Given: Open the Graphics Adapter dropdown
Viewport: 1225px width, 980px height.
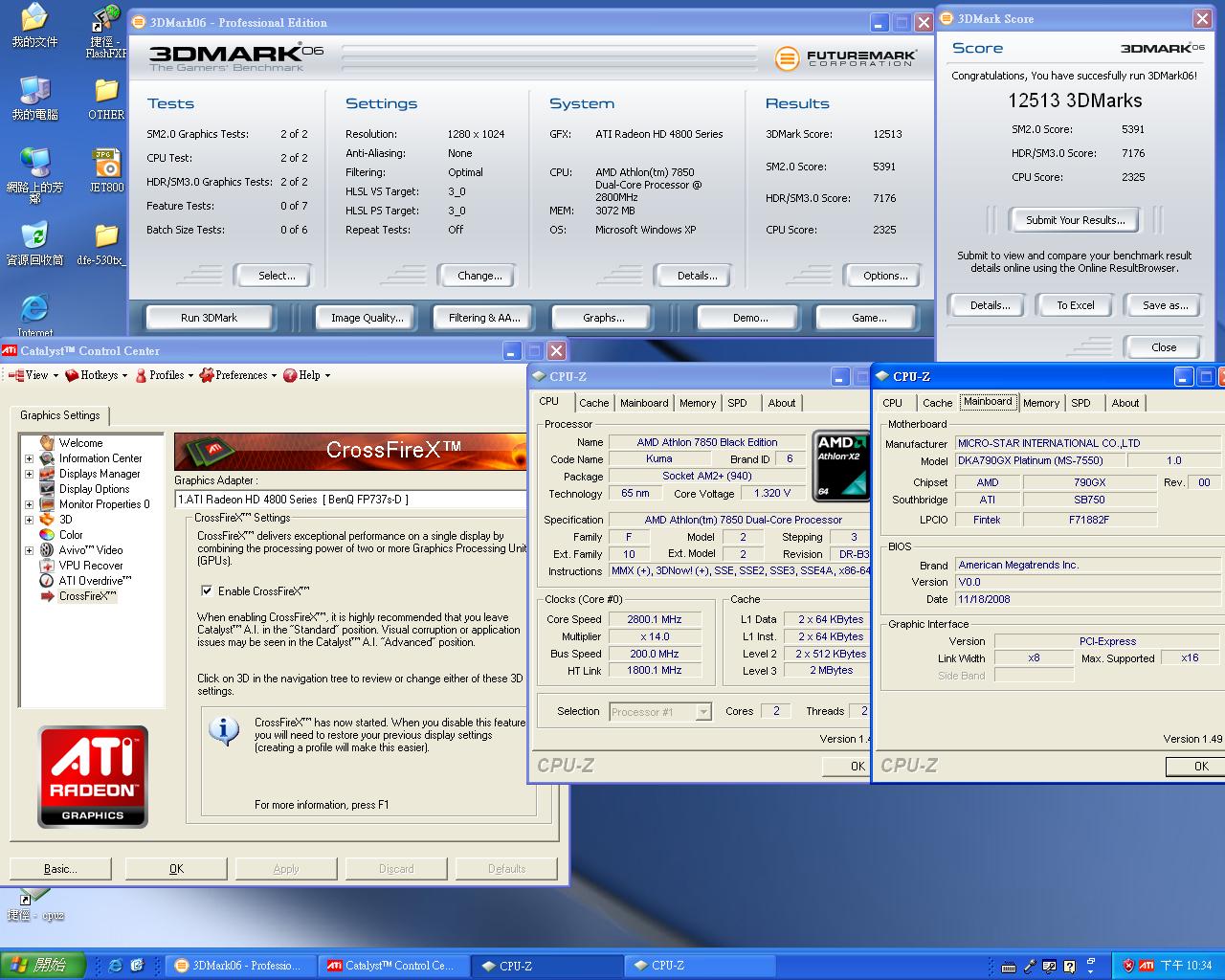Looking at the screenshot, I should [350, 499].
